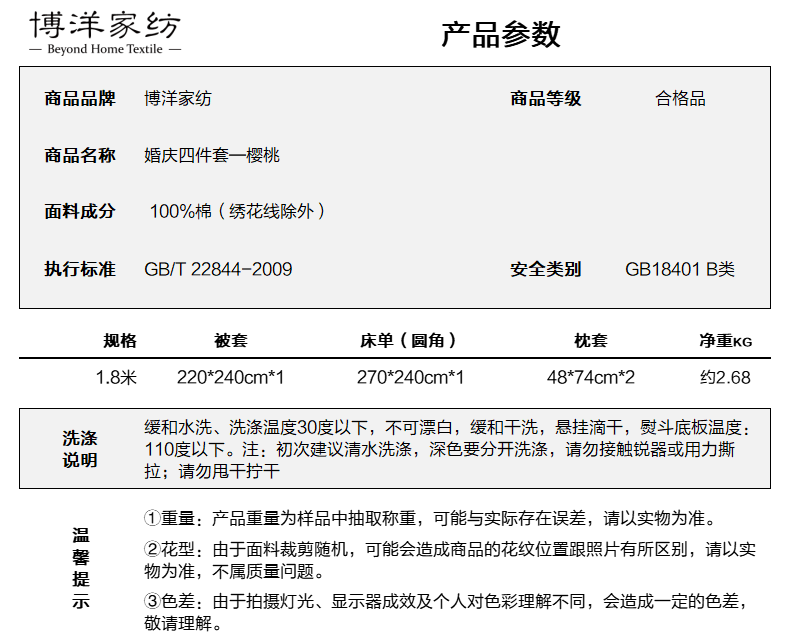
Task: Select bed sheet size 270*240cm*1
Action: coord(410,377)
